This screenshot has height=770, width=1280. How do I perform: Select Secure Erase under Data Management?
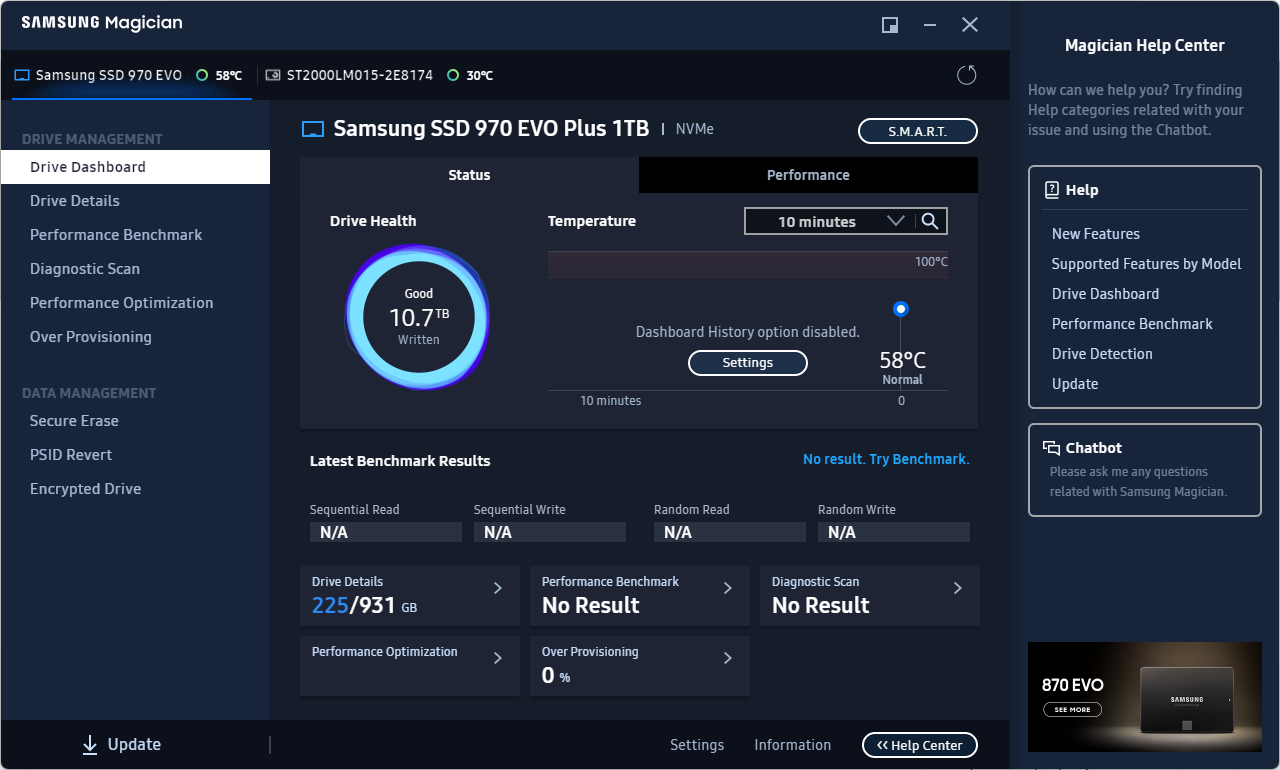(x=75, y=420)
